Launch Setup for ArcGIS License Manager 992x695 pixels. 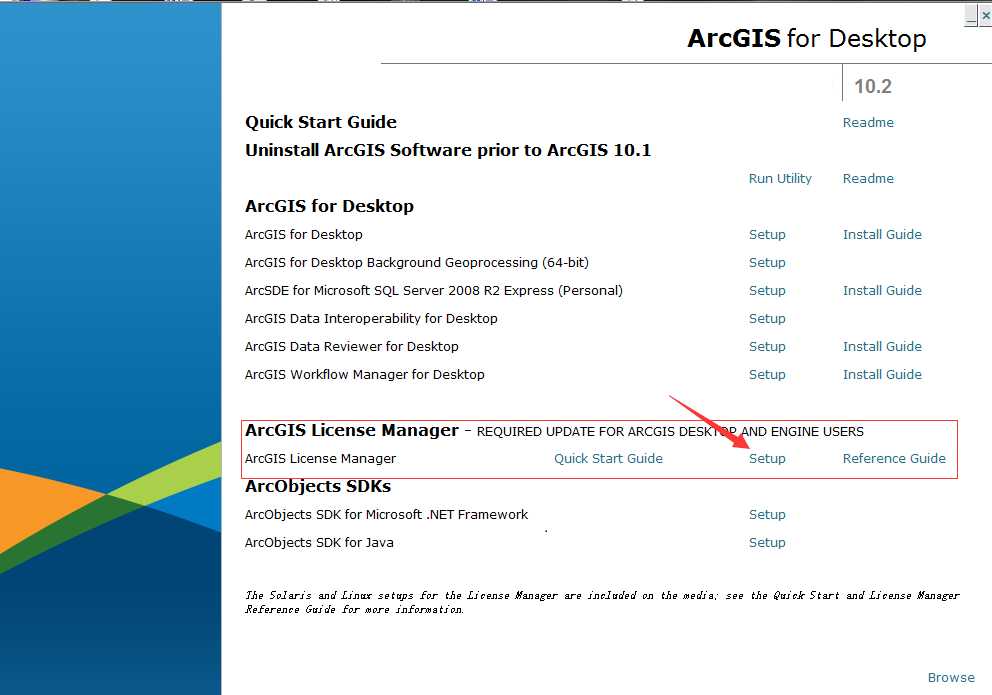coord(767,458)
